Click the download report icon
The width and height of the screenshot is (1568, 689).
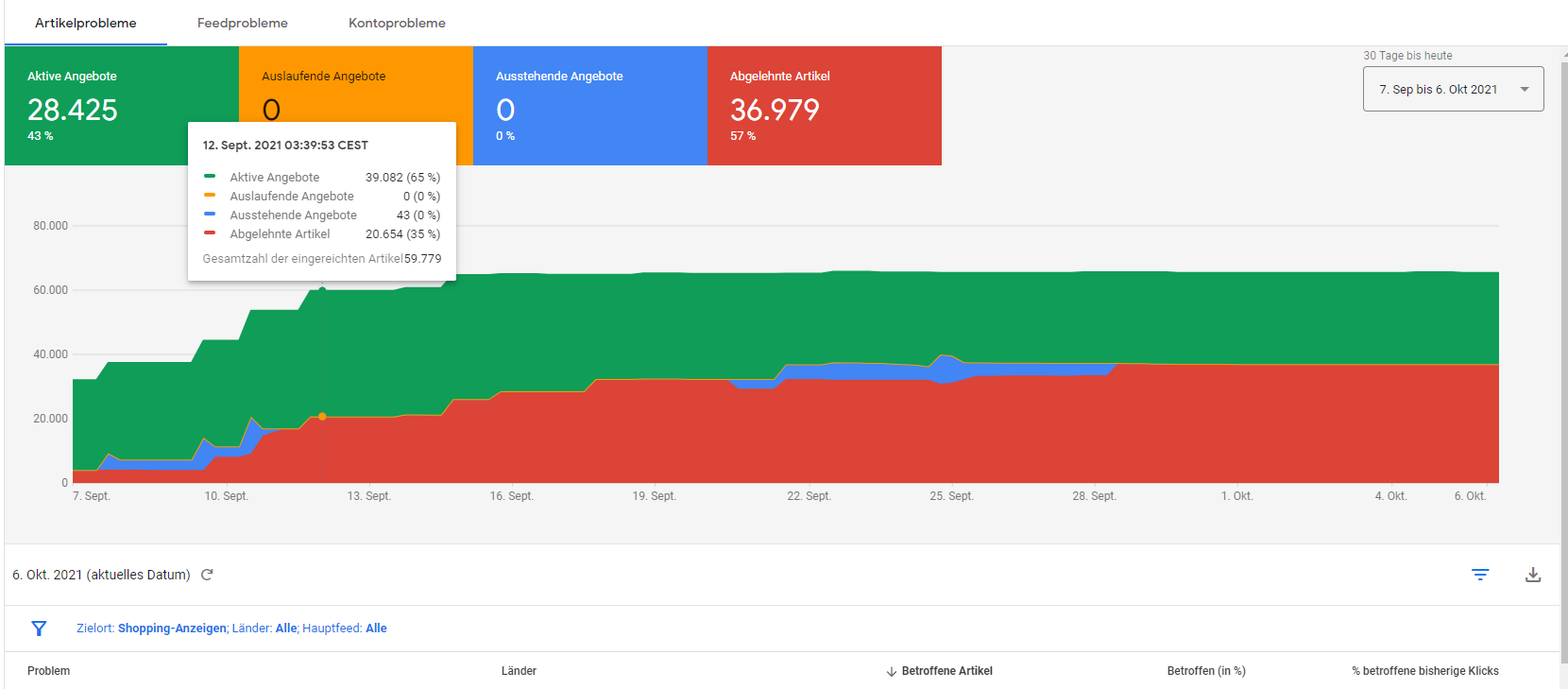click(1533, 575)
